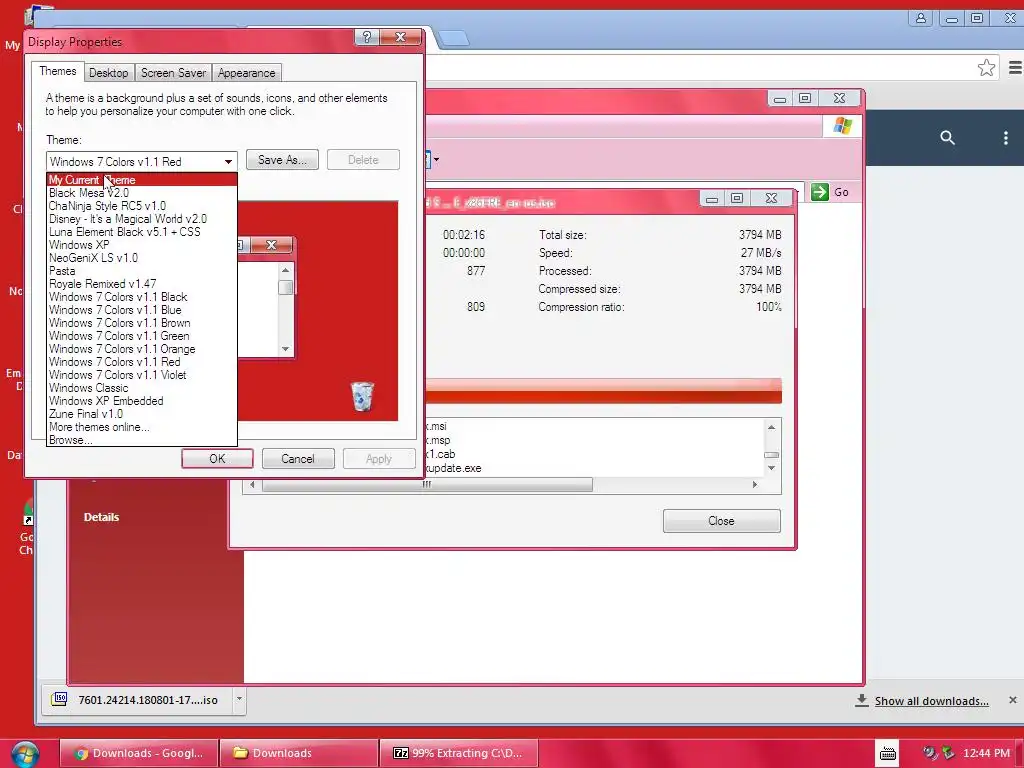Open the Theme combo box dropdown arrow
Image resolution: width=1024 pixels, height=768 pixels.
(228, 161)
